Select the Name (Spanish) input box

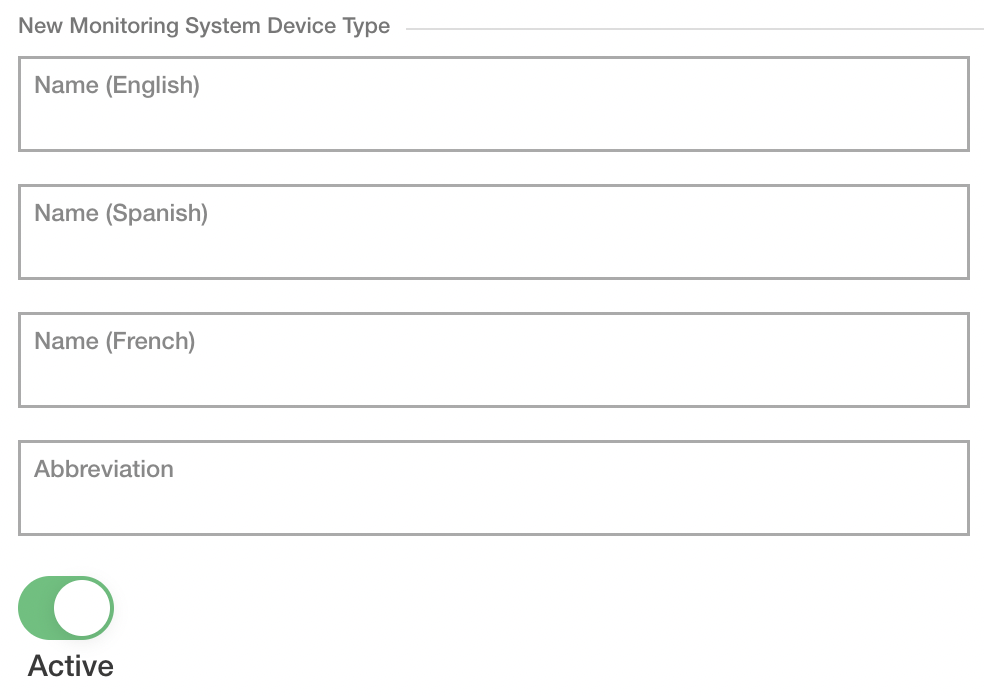coord(492,232)
